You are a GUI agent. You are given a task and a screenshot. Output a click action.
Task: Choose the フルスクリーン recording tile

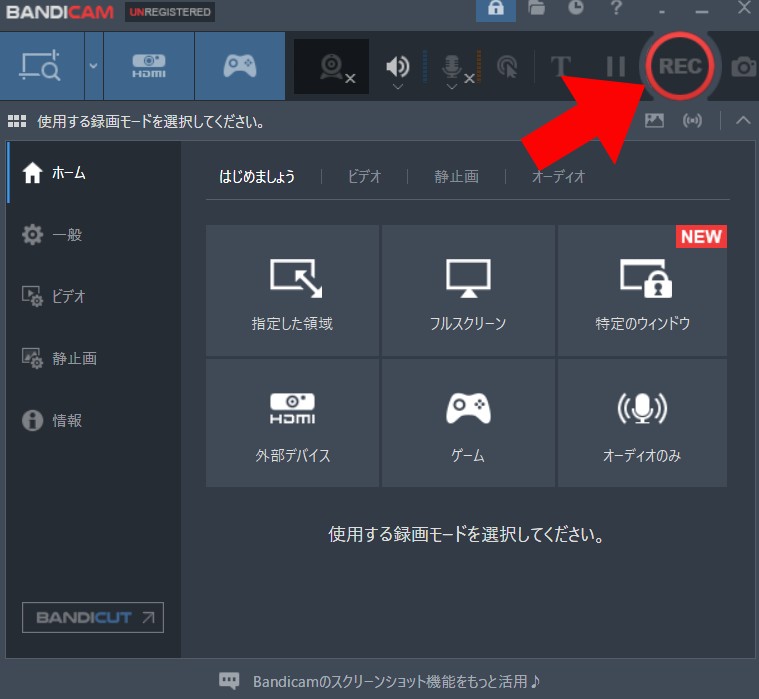[x=468, y=290]
